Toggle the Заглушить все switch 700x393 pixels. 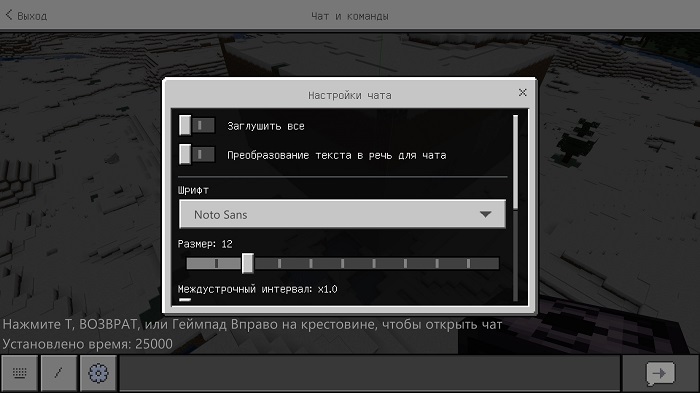click(x=197, y=125)
